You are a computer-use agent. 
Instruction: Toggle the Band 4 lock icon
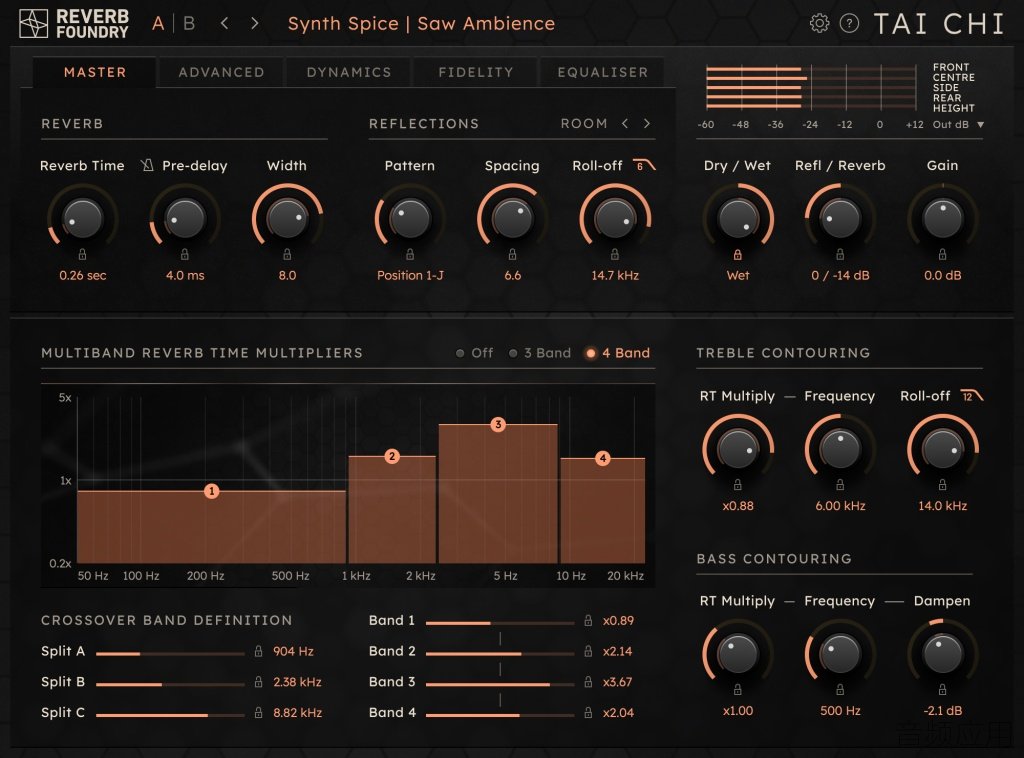(588, 712)
